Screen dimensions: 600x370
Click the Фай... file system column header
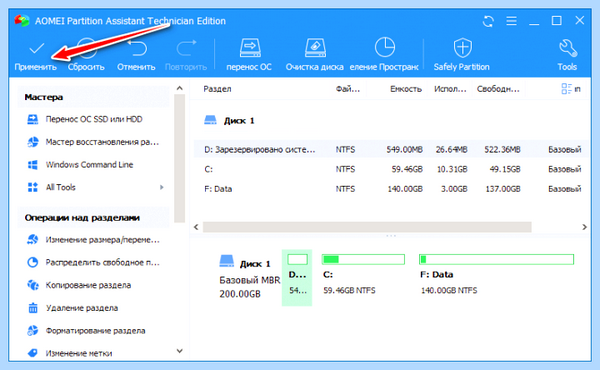click(347, 89)
